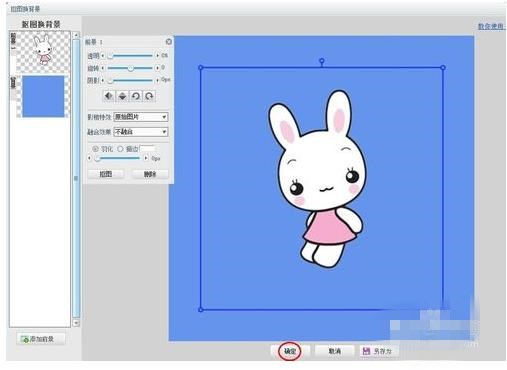The width and height of the screenshot is (507, 370).
Task: Select the bunny foreground layer thumbnail
Action: click(43, 52)
